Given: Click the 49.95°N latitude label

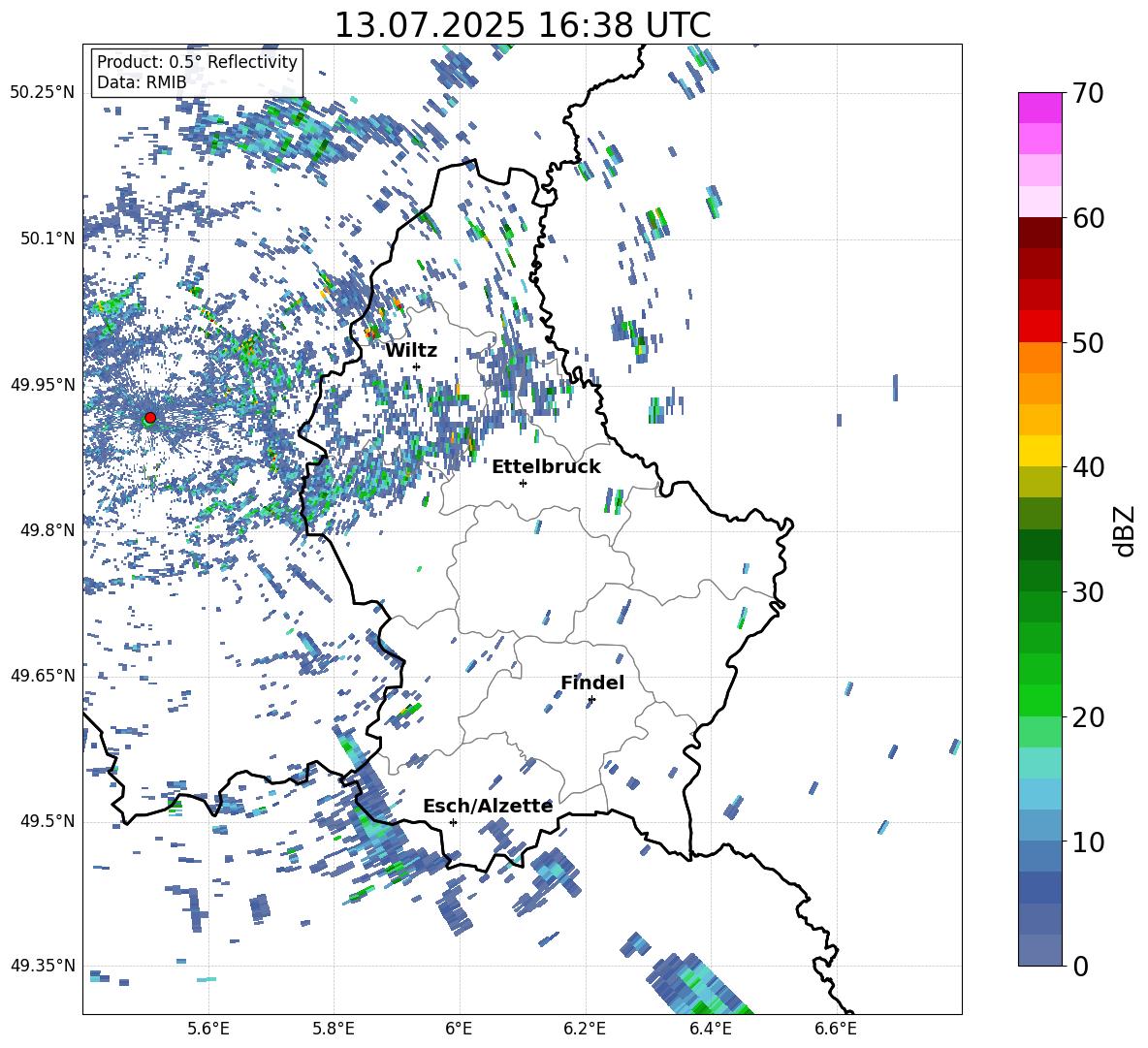Looking at the screenshot, I should [44, 385].
